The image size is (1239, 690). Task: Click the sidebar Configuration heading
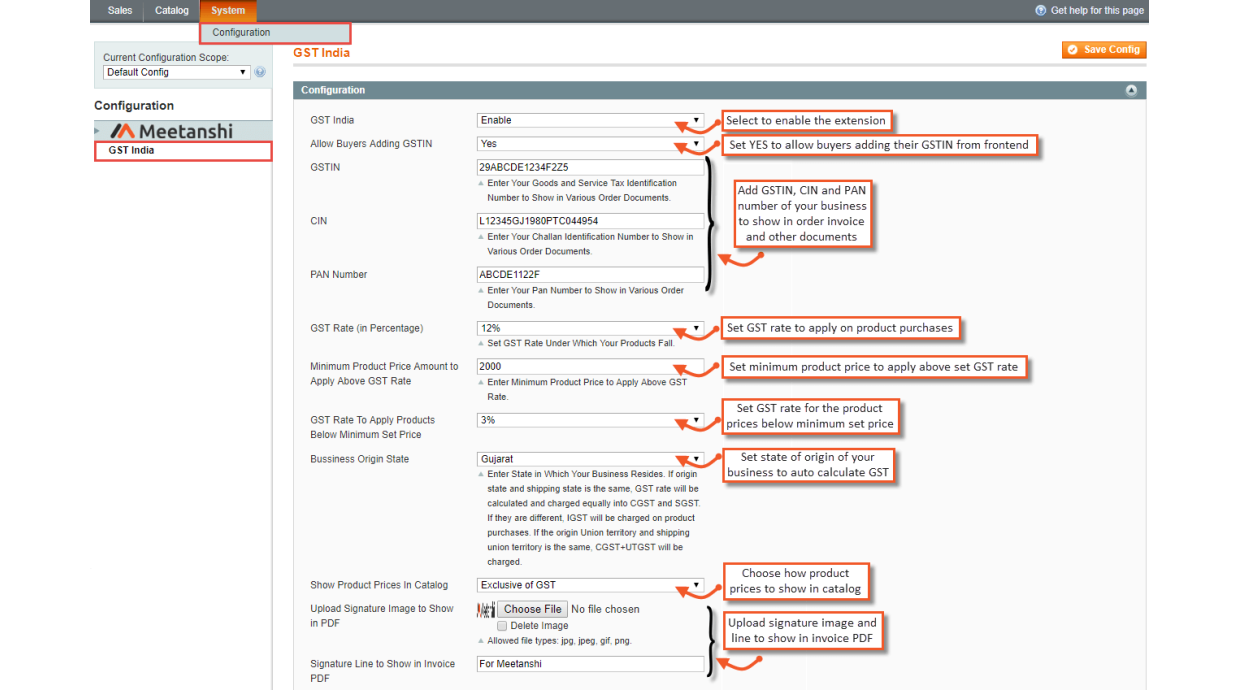[x=134, y=106]
